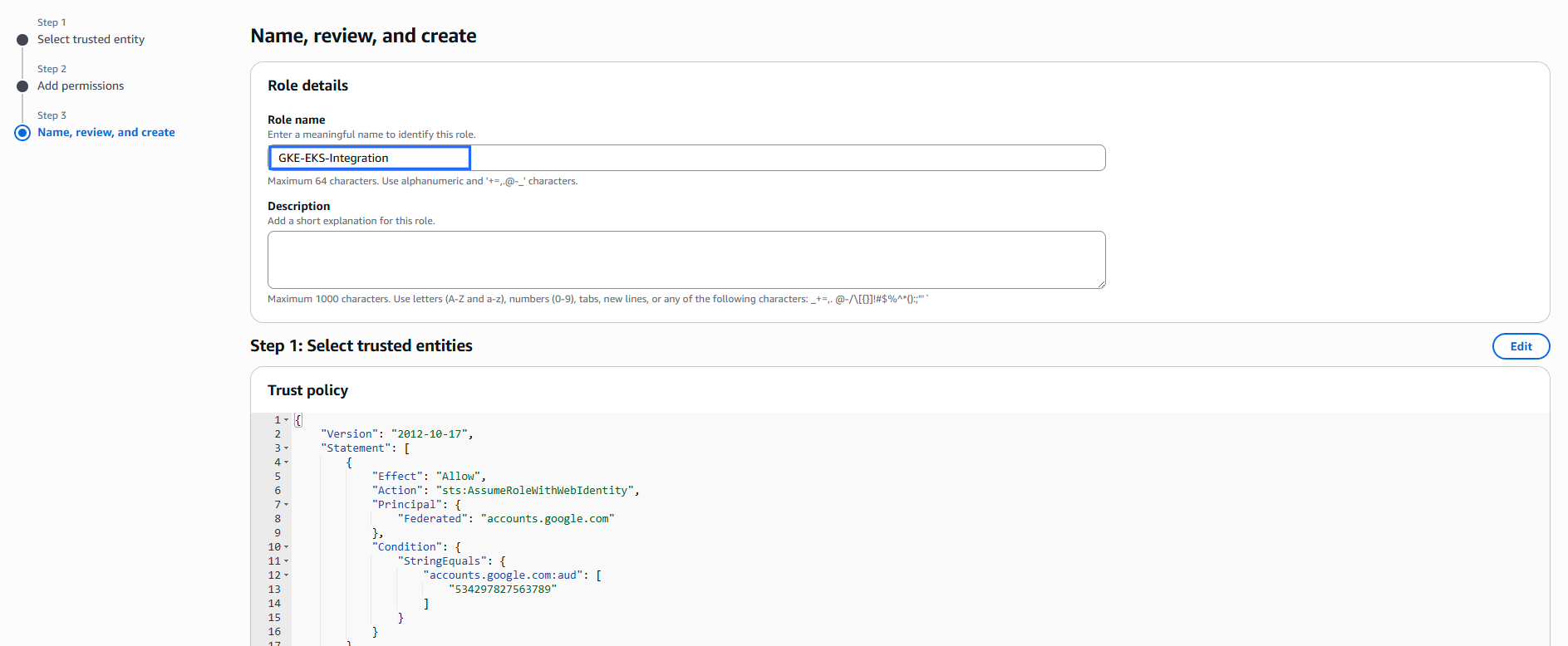Click the Description box resize handle
Viewport: 1568px width, 646px height.
[1101, 284]
